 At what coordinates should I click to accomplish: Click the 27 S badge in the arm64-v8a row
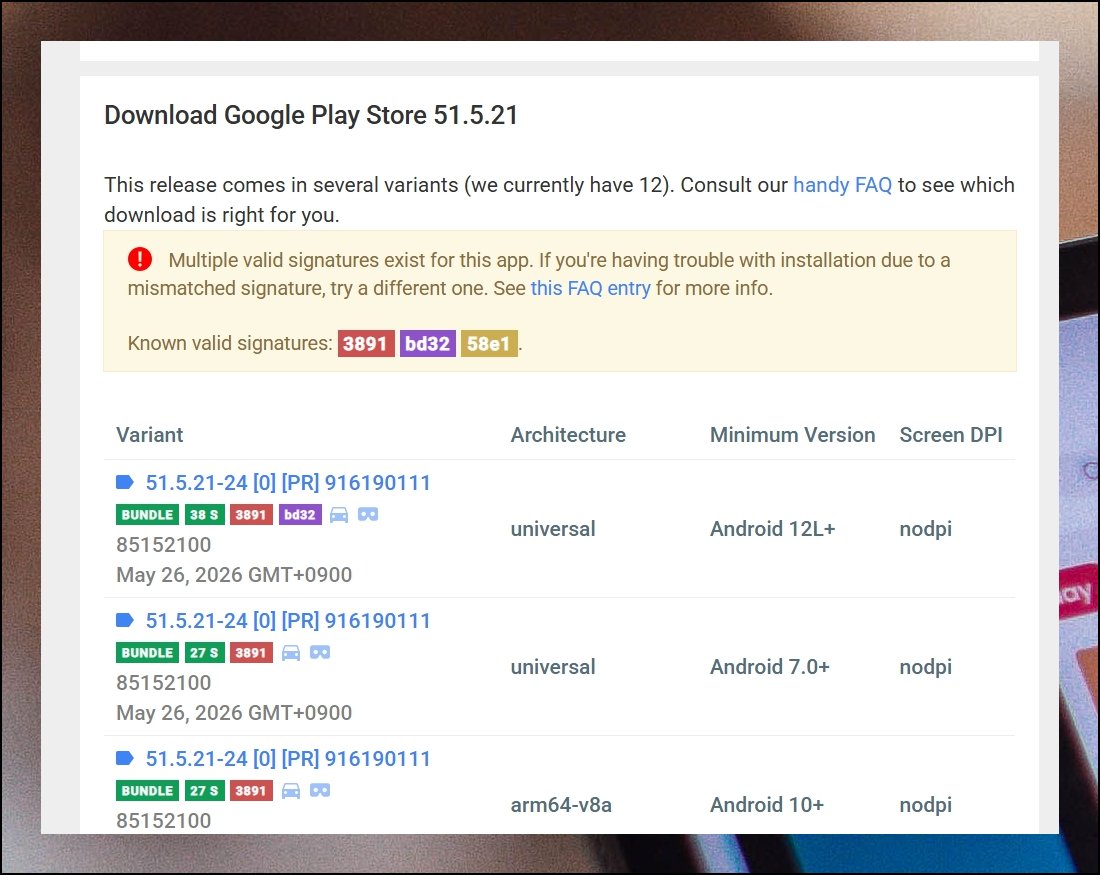pos(204,791)
